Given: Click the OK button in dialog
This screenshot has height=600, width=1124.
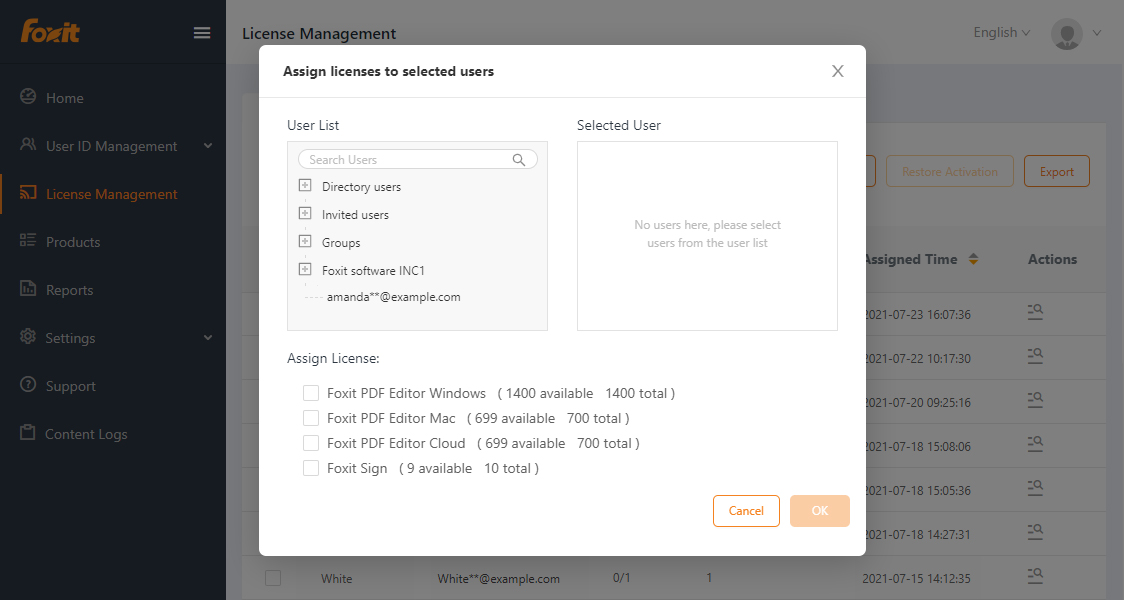Looking at the screenshot, I should tap(820, 511).
